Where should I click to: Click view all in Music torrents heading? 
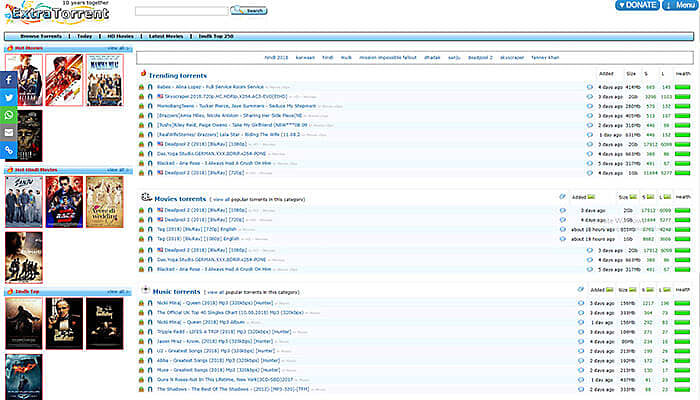215,292
